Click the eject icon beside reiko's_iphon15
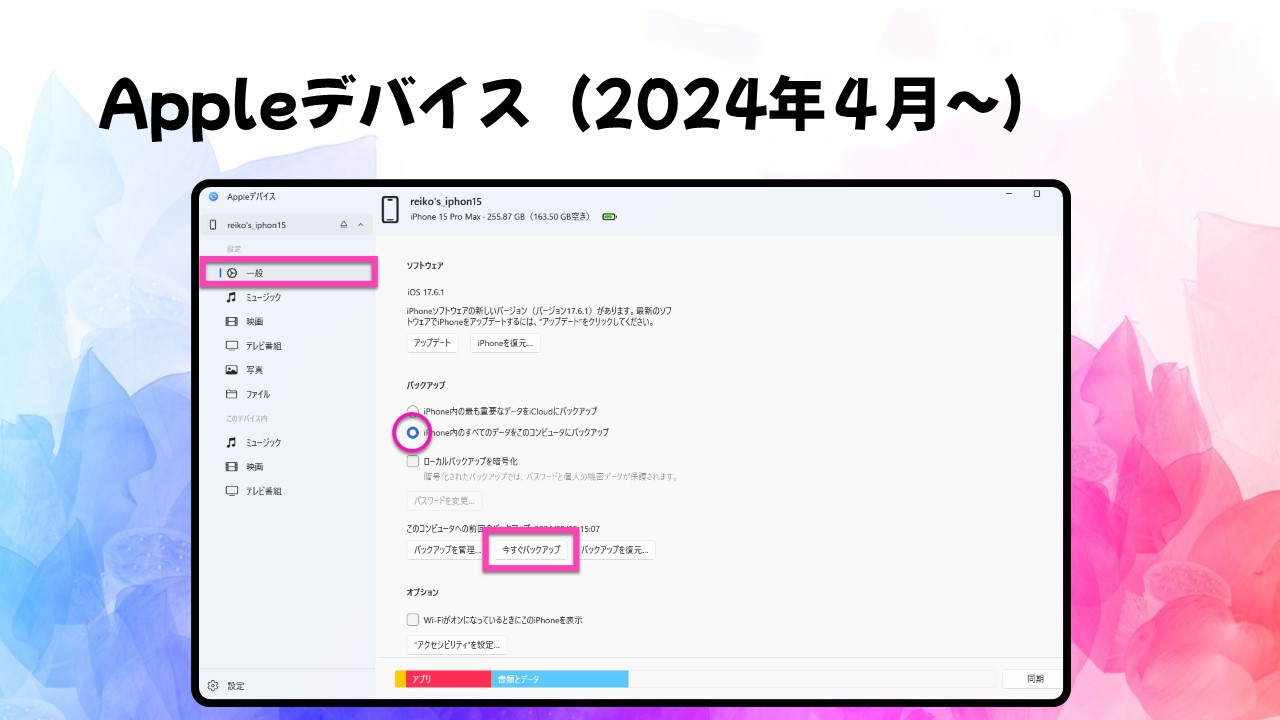Image resolution: width=1280 pixels, height=720 pixels. 344,225
